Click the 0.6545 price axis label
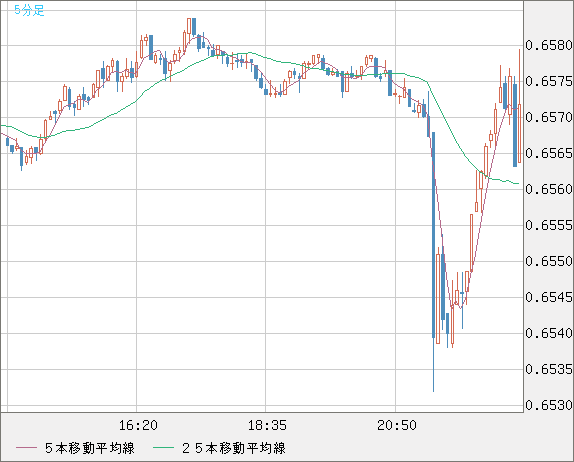This screenshot has height=462, width=574. 549,297
